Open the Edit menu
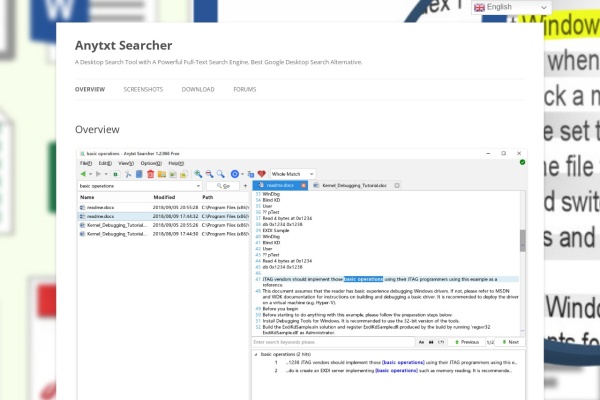This screenshot has width=600, height=400. pos(105,163)
